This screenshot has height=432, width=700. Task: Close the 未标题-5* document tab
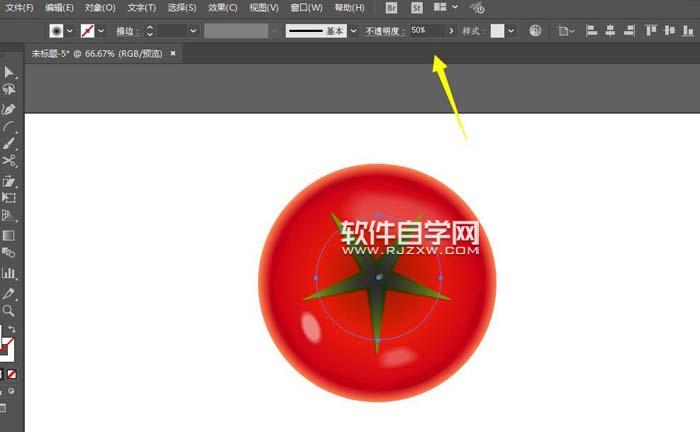tap(173, 53)
